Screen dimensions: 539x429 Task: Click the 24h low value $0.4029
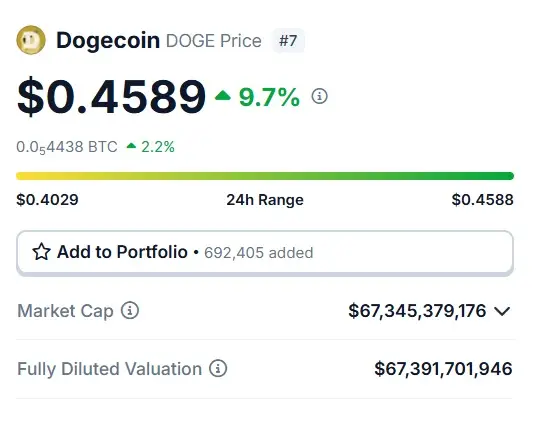[47, 200]
